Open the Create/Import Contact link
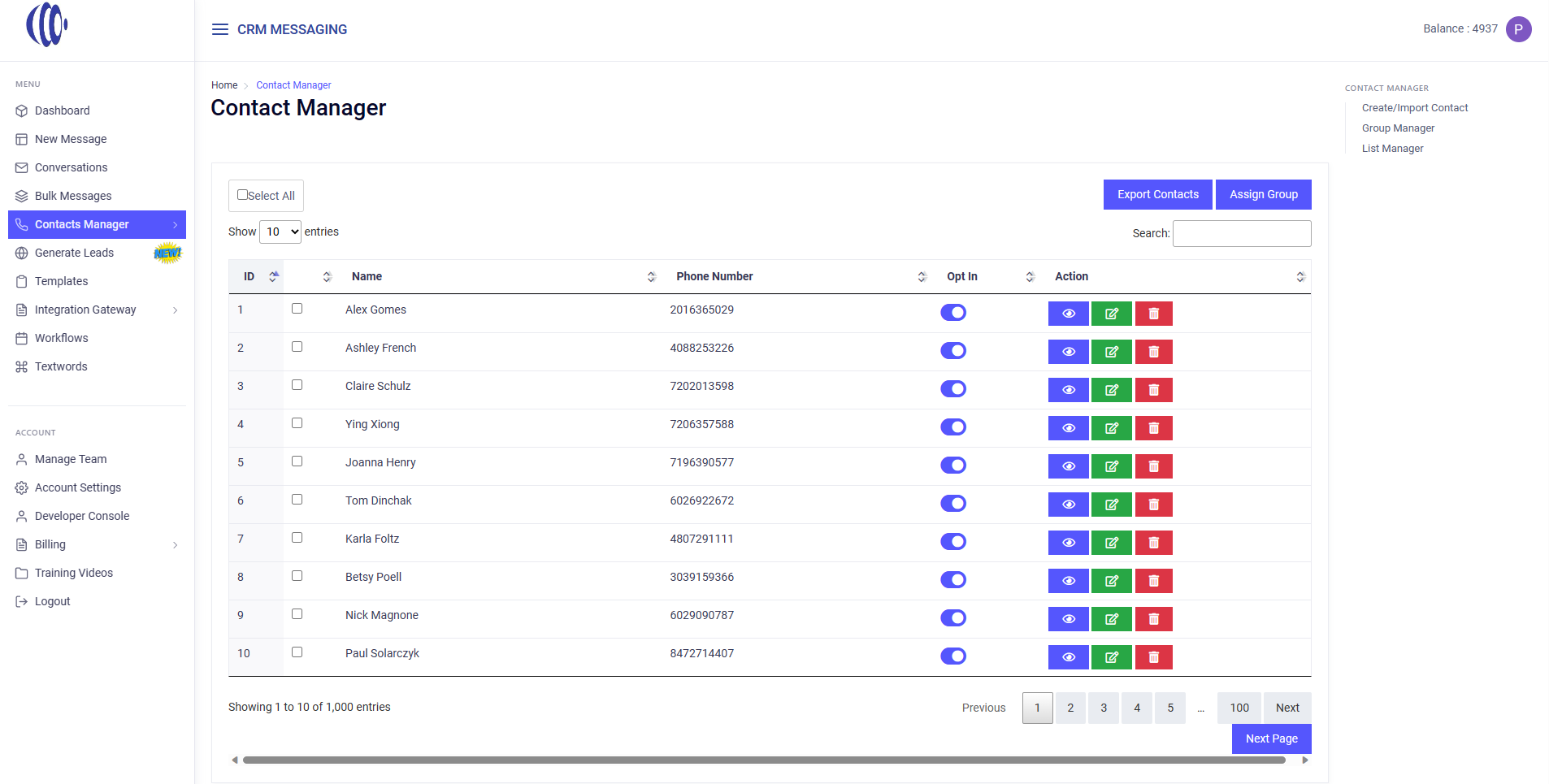The height and width of the screenshot is (784, 1549). (1415, 108)
